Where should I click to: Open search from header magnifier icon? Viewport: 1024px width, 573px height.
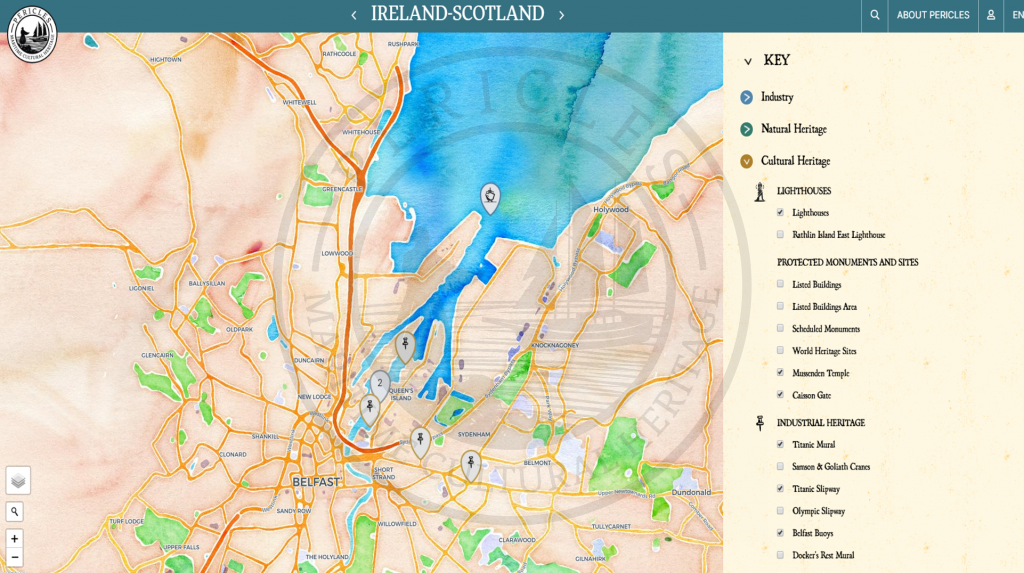click(x=874, y=15)
